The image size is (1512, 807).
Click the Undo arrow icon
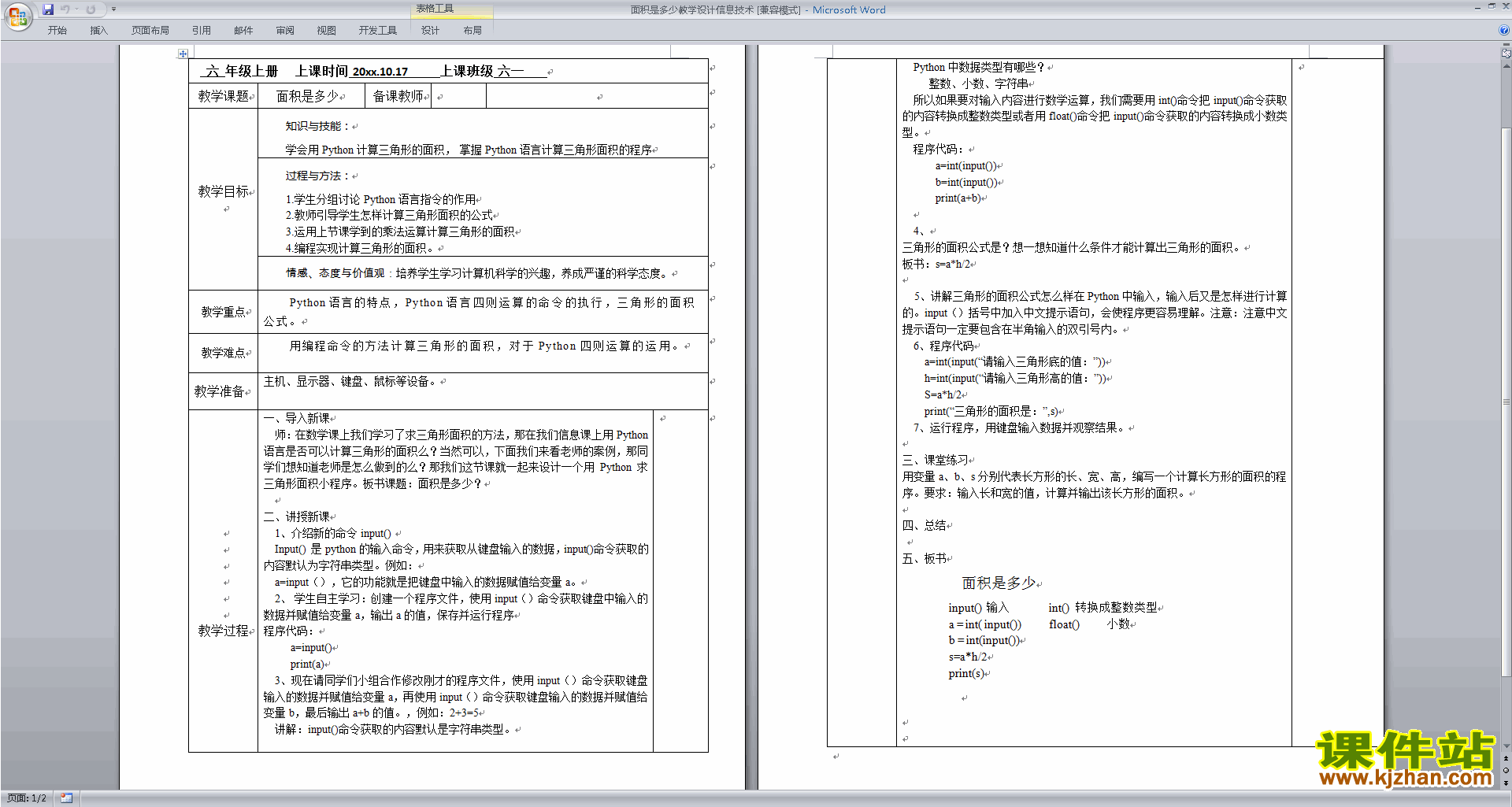click(x=65, y=9)
